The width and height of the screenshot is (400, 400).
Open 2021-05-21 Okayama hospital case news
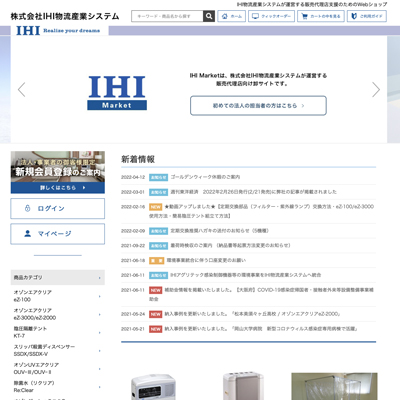pyautogui.click(x=261, y=329)
